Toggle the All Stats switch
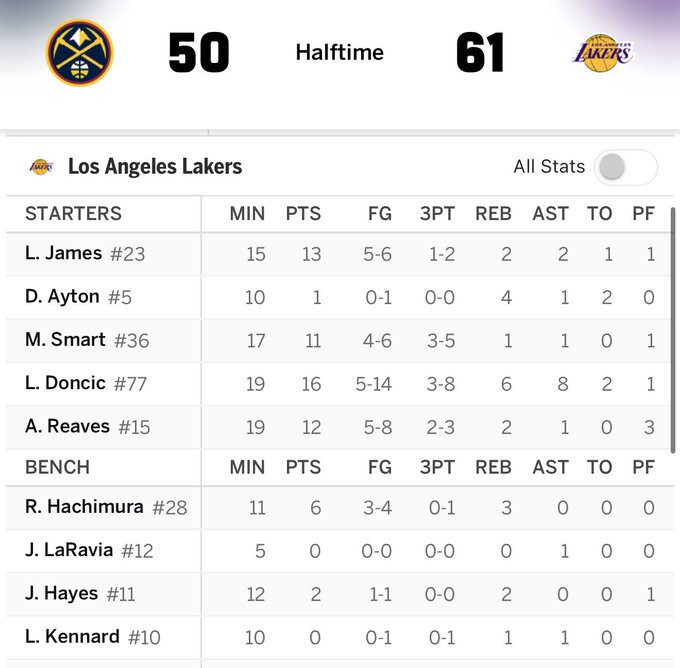680x668 pixels. click(625, 167)
